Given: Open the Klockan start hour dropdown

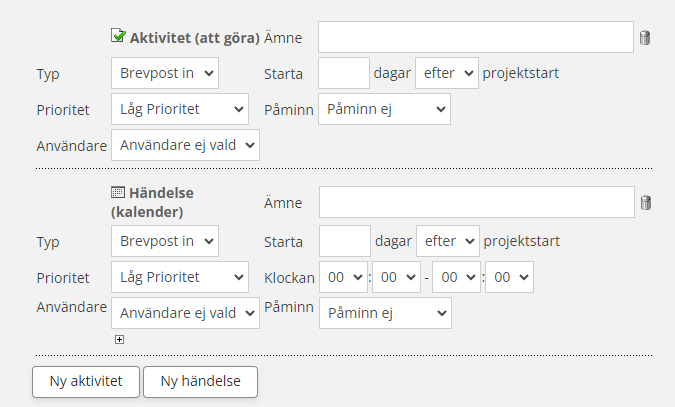Looking at the screenshot, I should tap(343, 277).
